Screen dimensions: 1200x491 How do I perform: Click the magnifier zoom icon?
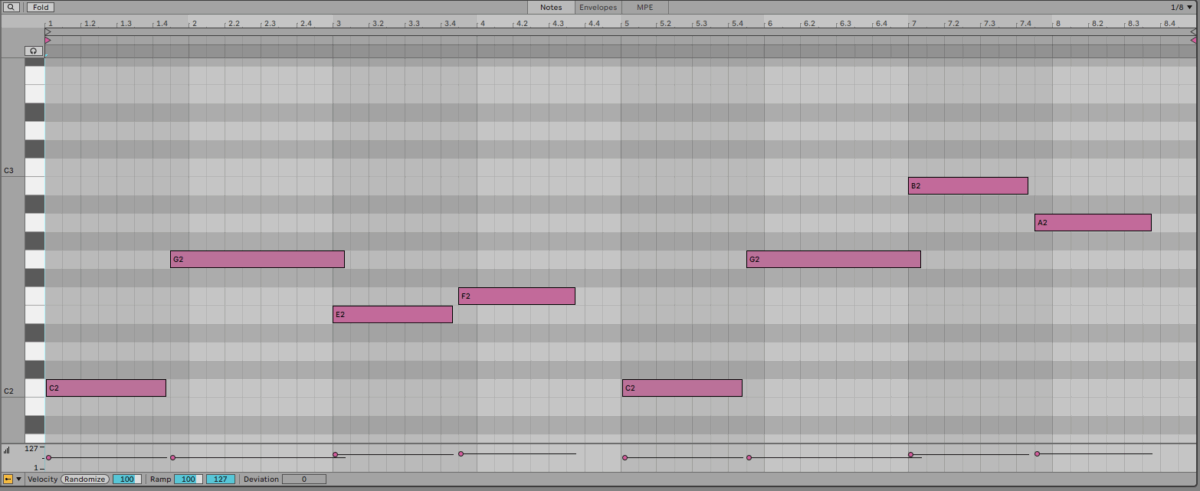pyautogui.click(x=11, y=6)
